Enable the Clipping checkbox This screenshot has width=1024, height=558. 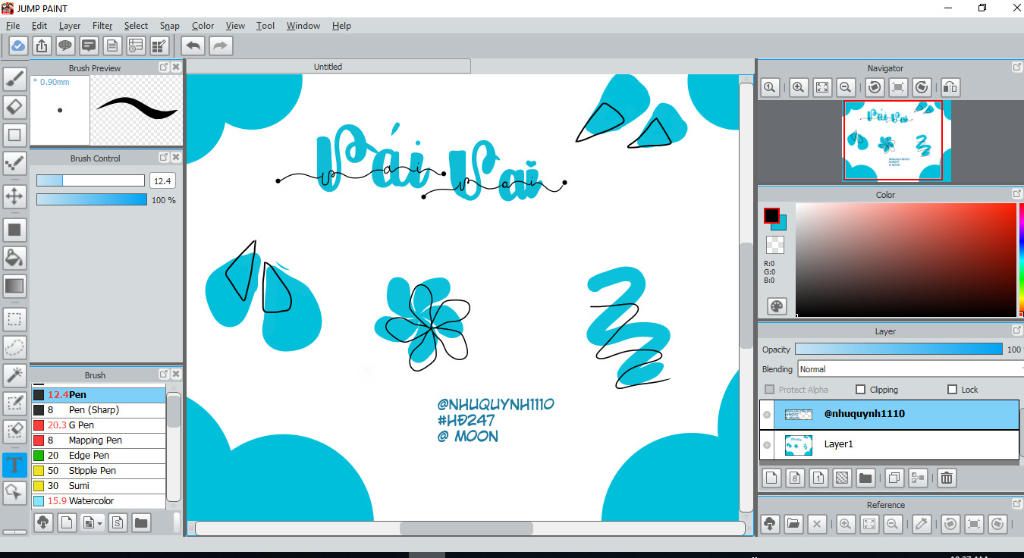[x=860, y=389]
